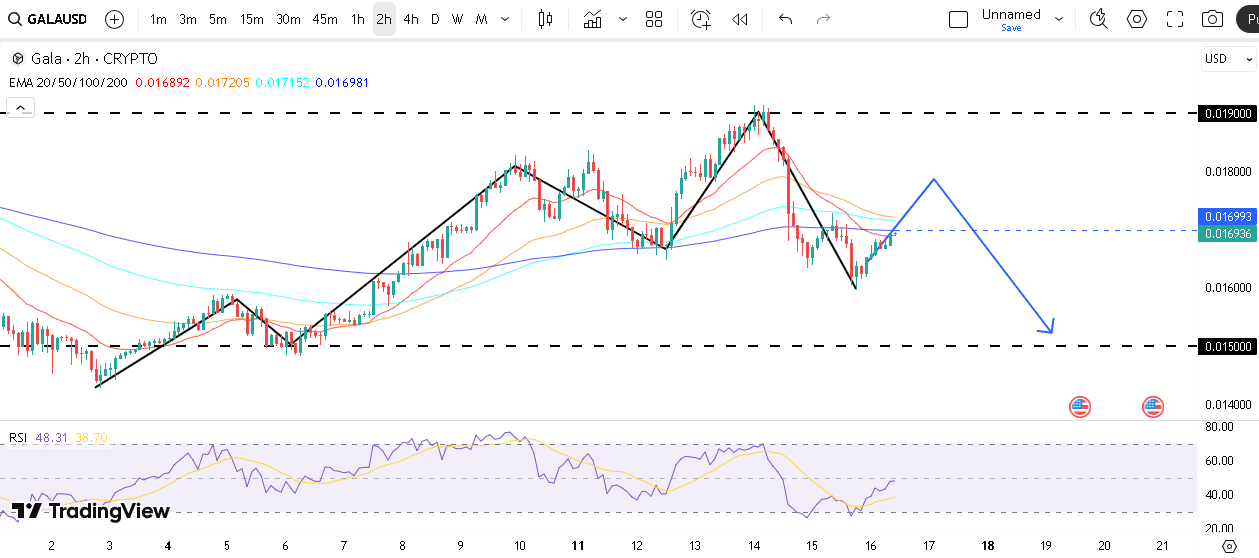
Task: Select the EMA 20/50/100/200 indicator legend
Action: 68,83
